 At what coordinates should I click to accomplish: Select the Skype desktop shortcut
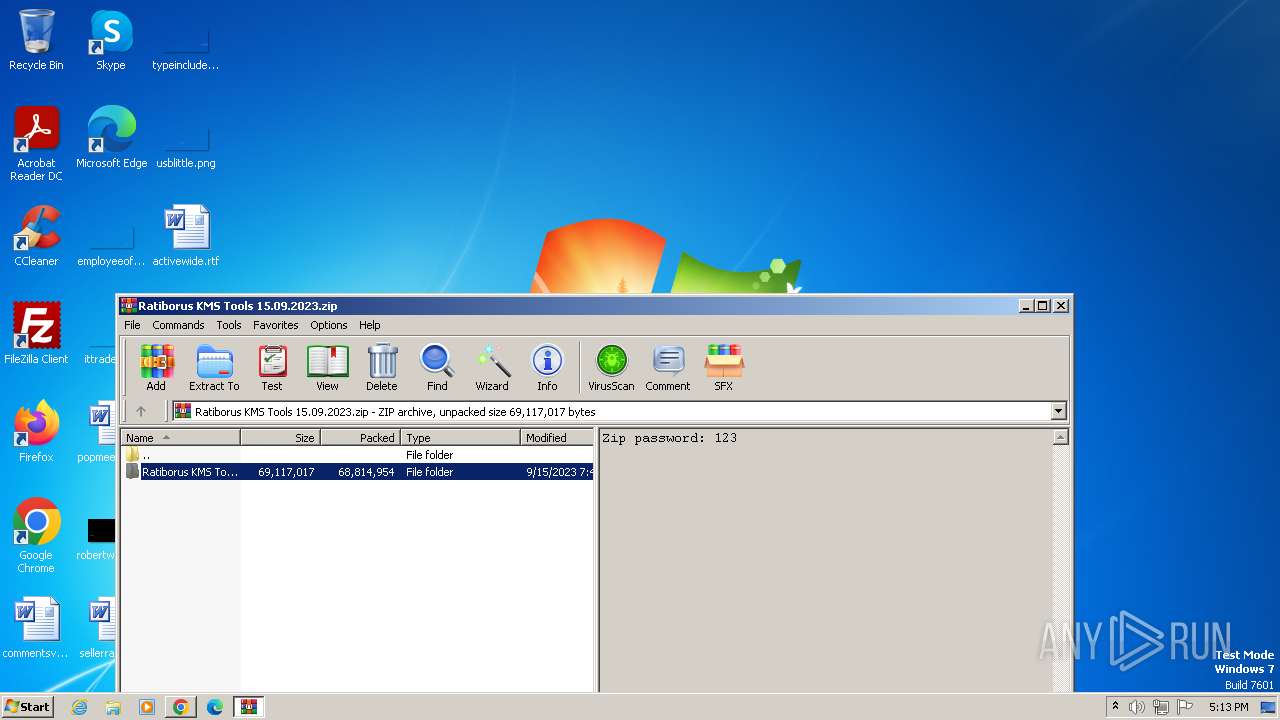pos(111,40)
